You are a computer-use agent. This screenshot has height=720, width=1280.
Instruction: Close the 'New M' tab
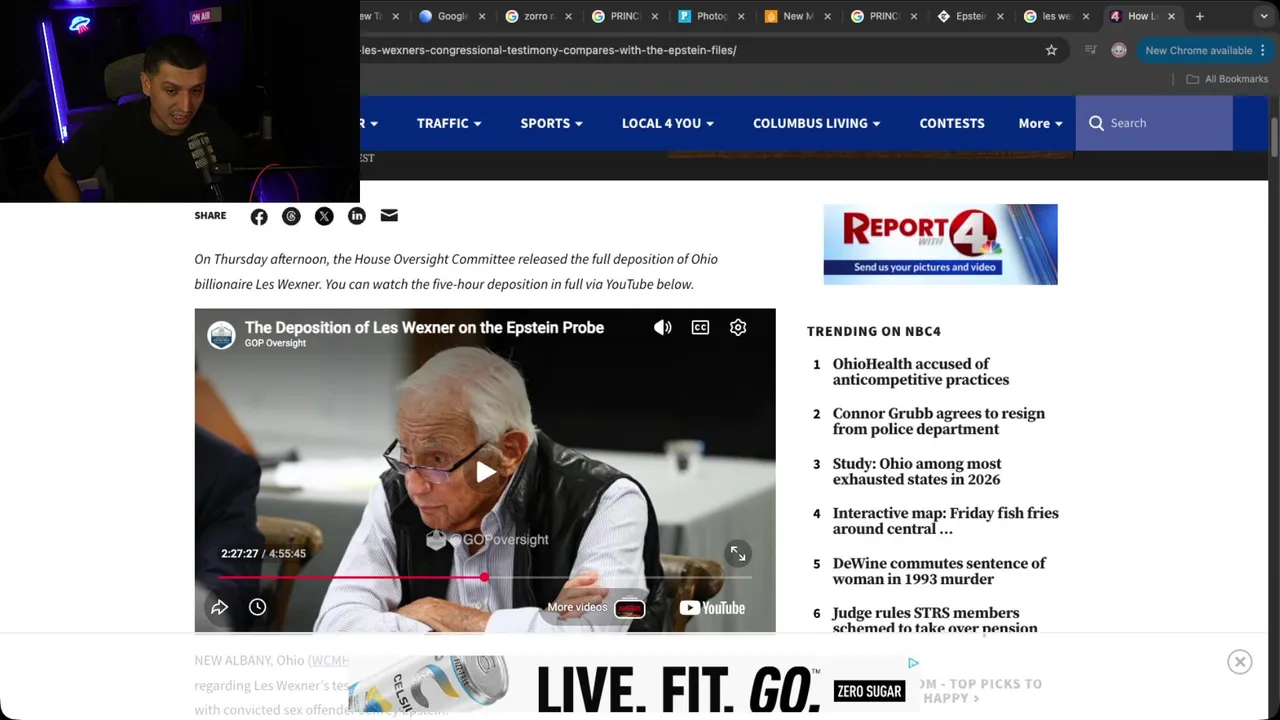828,16
